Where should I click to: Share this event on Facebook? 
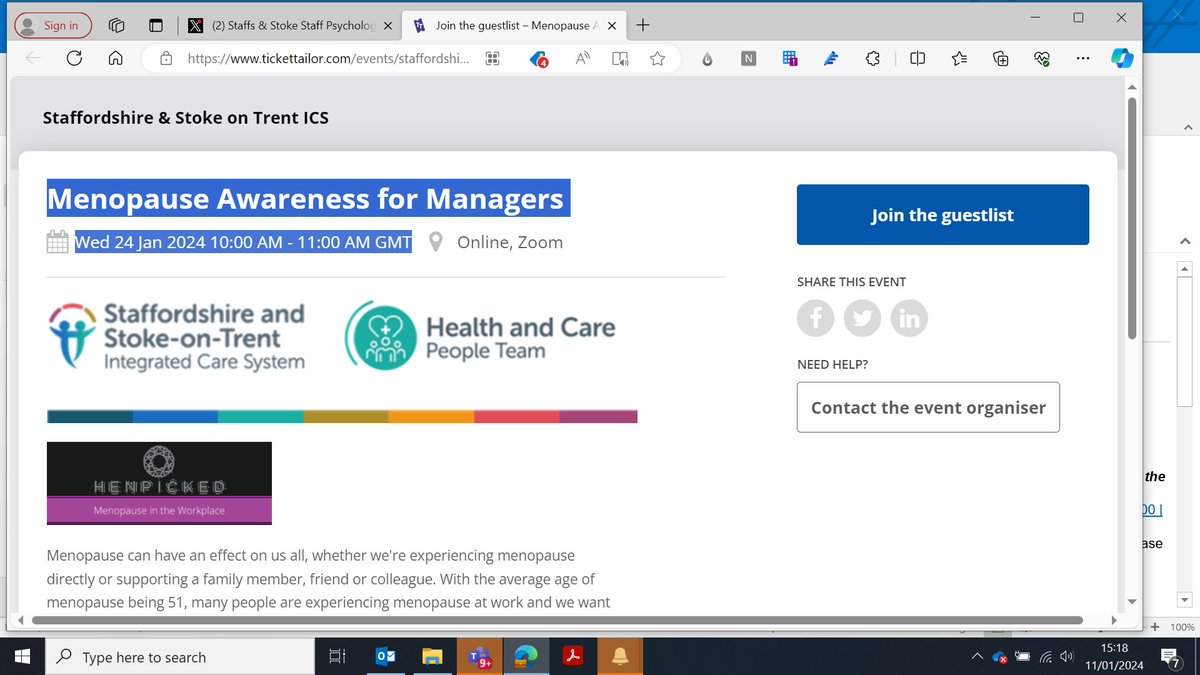click(x=816, y=318)
